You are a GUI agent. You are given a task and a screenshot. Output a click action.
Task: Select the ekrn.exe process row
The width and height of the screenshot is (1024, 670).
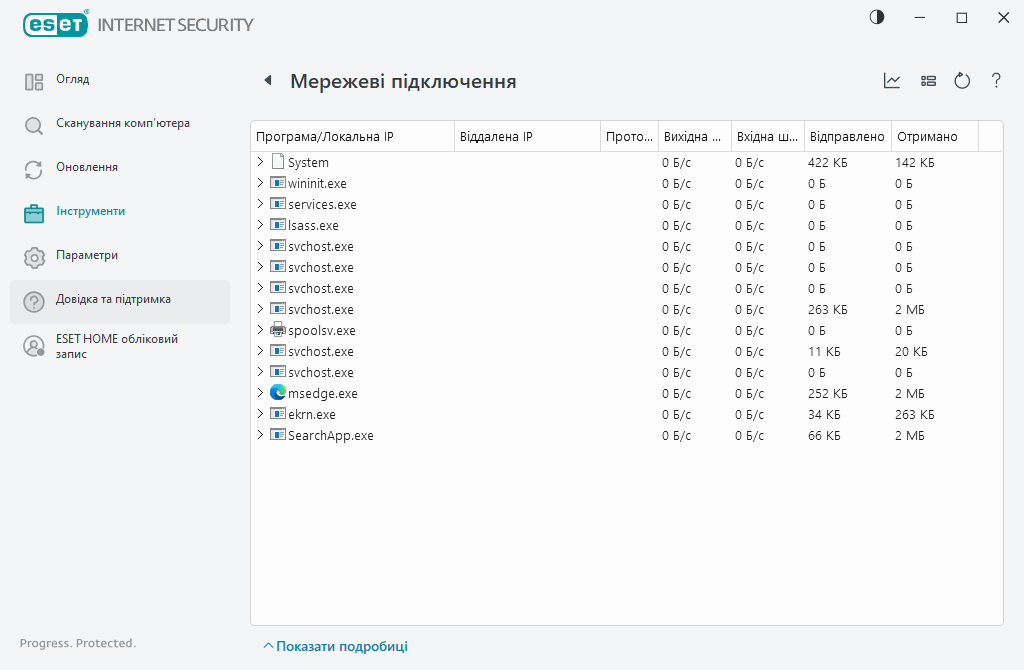[313, 413]
